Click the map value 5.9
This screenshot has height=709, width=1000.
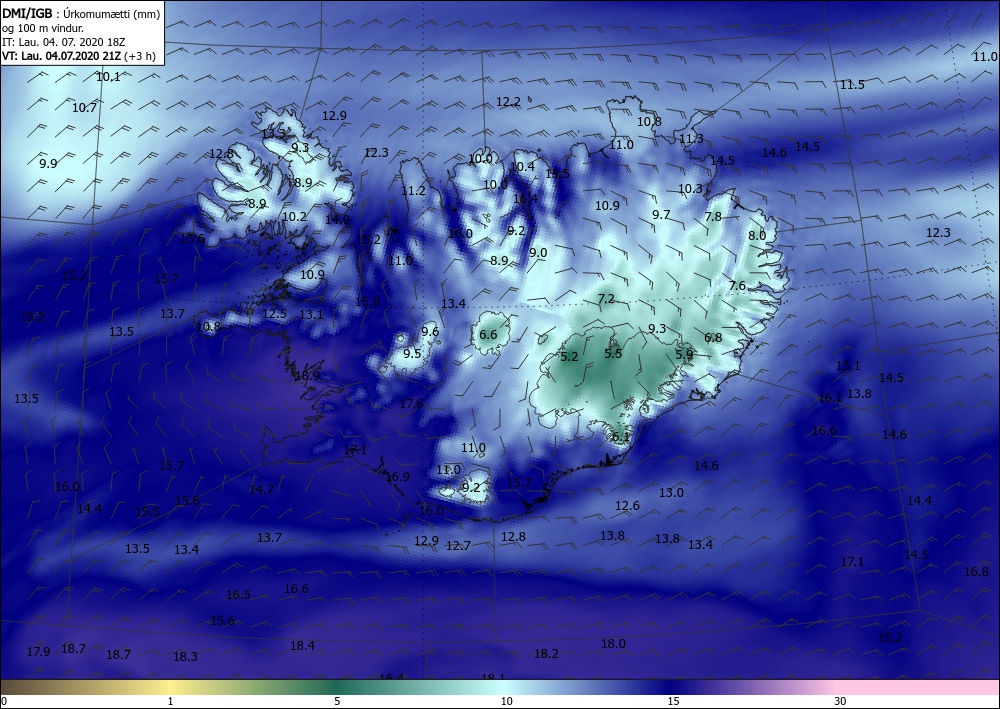[x=684, y=354]
